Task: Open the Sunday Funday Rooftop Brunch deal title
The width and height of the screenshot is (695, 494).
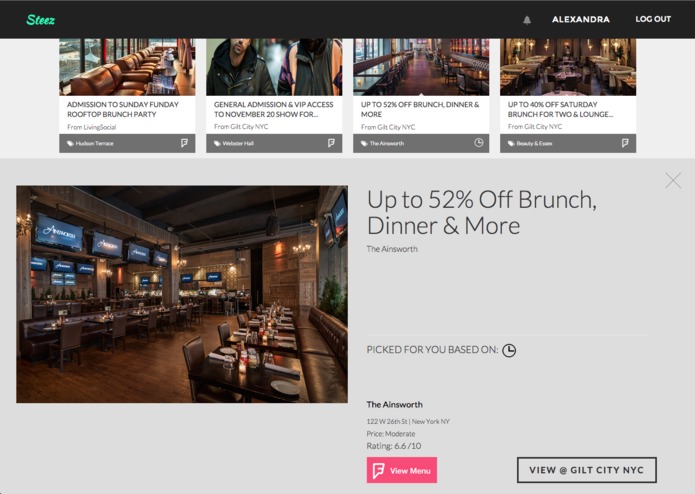Action: (x=123, y=109)
